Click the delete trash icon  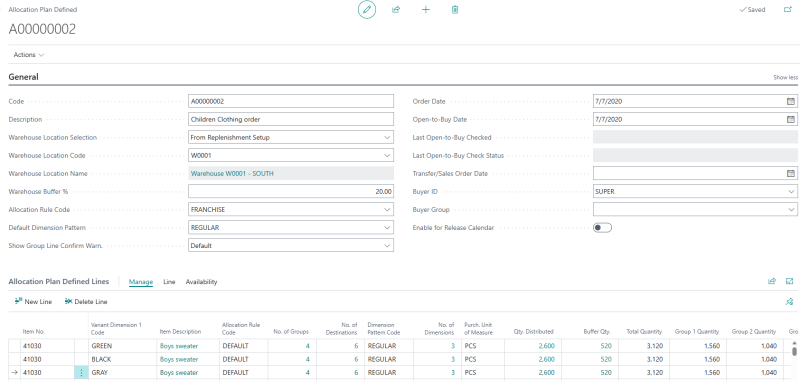[455, 10]
